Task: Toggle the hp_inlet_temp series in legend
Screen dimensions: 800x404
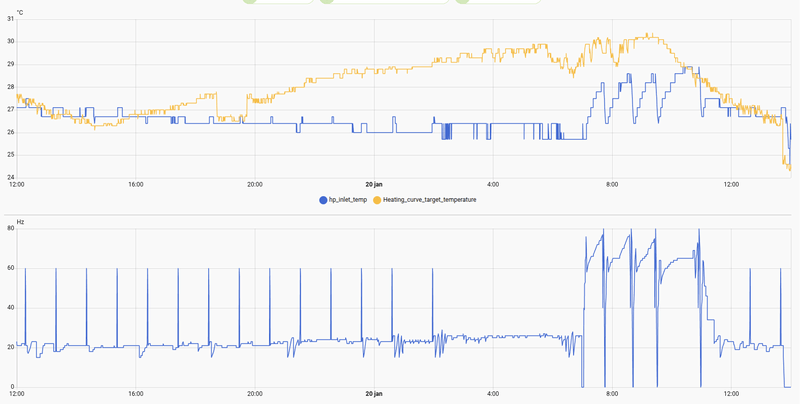Action: [343, 200]
